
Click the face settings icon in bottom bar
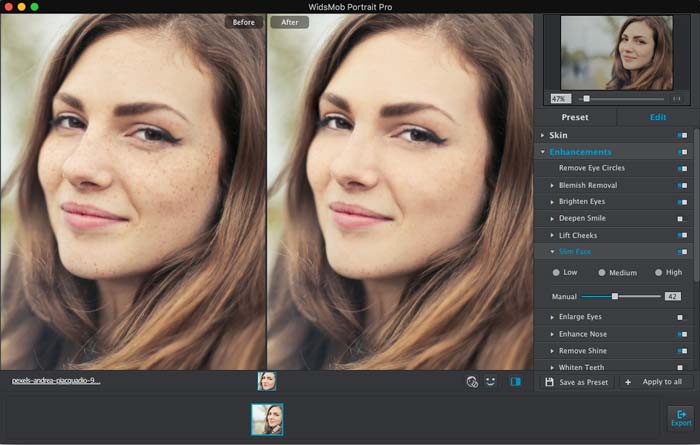tap(471, 381)
